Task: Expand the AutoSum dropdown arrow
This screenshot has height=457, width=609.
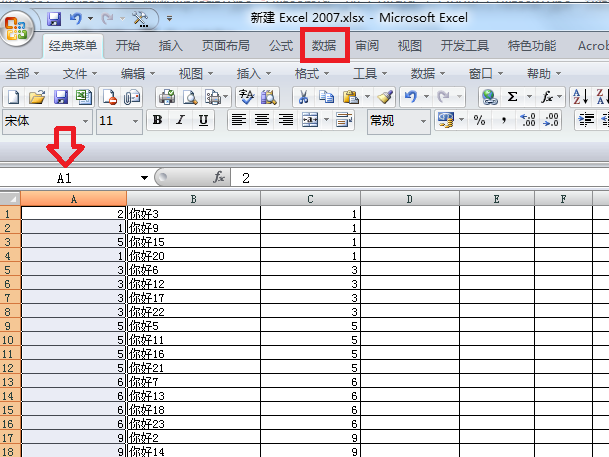Action: [x=529, y=97]
